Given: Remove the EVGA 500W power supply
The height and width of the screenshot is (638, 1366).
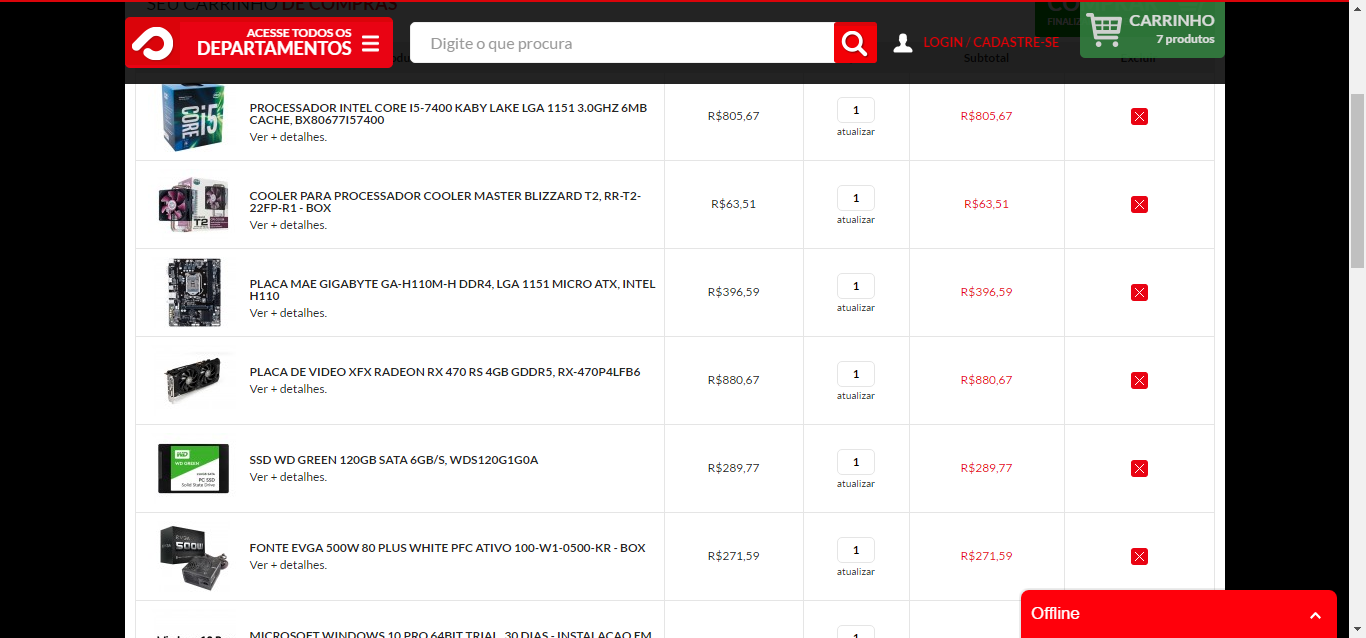Looking at the screenshot, I should (1139, 556).
